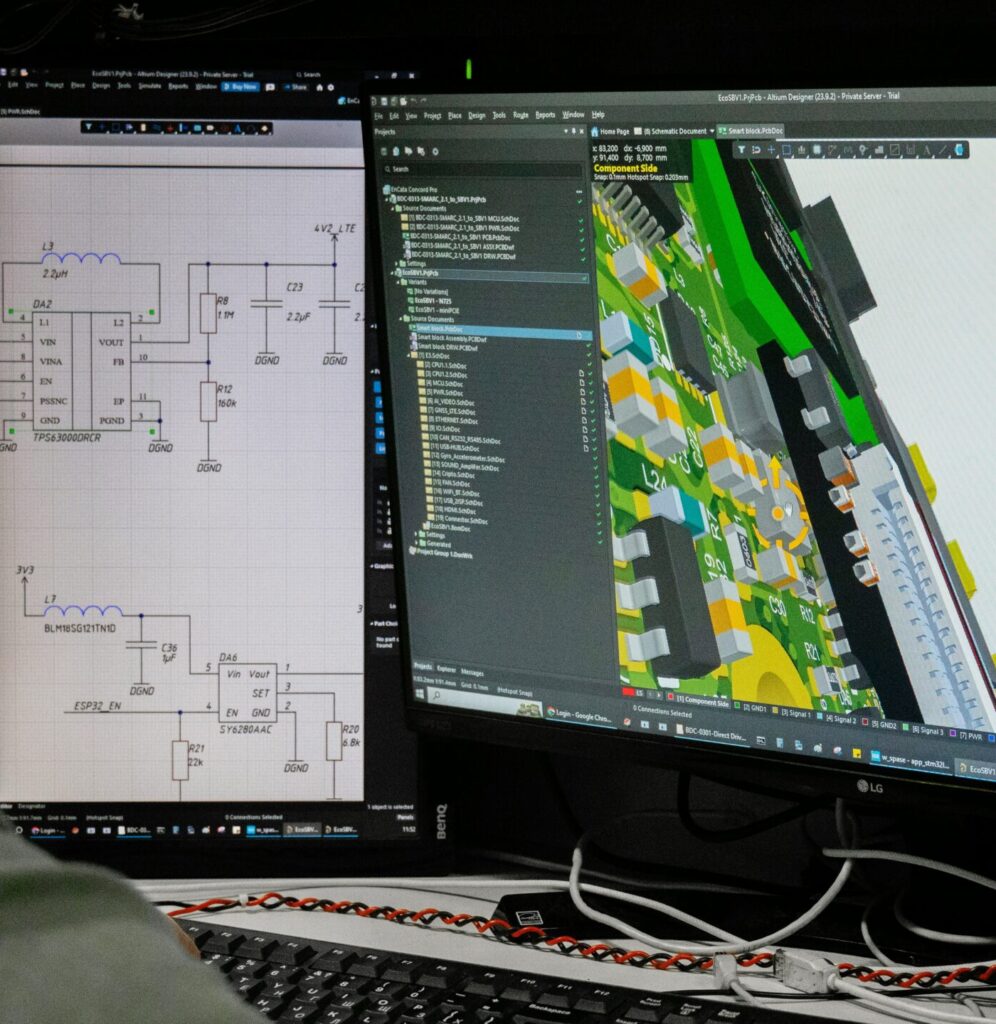Switch to the Explorer panel tab
The height and width of the screenshot is (1024, 996).
point(446,669)
